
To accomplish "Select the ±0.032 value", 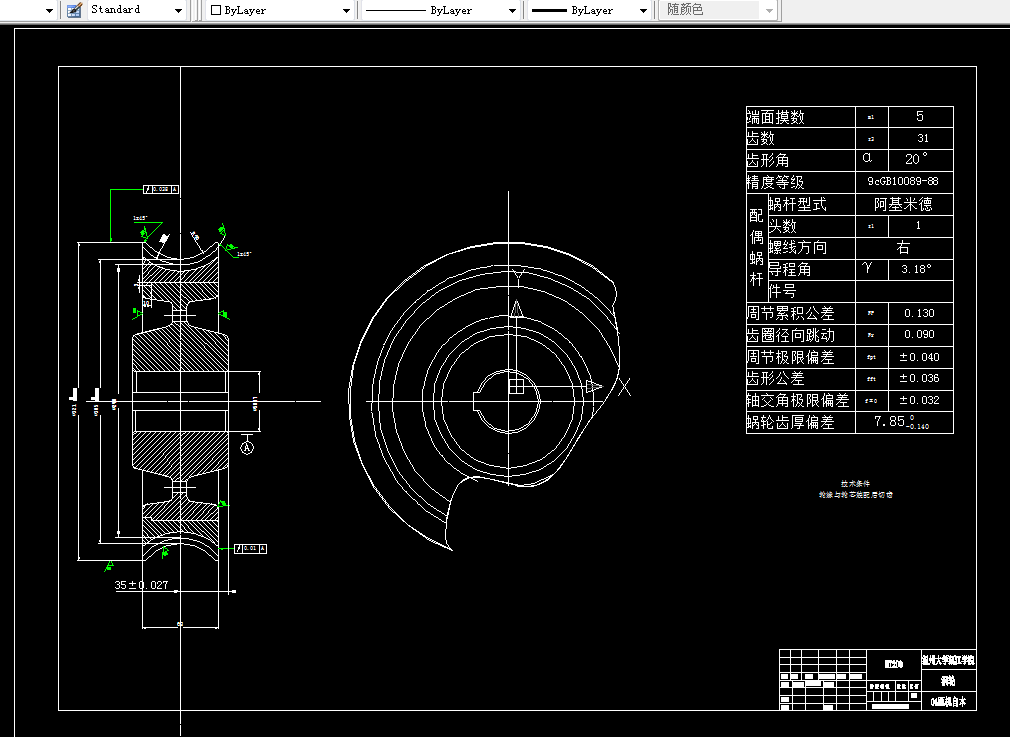I will click(919, 400).
